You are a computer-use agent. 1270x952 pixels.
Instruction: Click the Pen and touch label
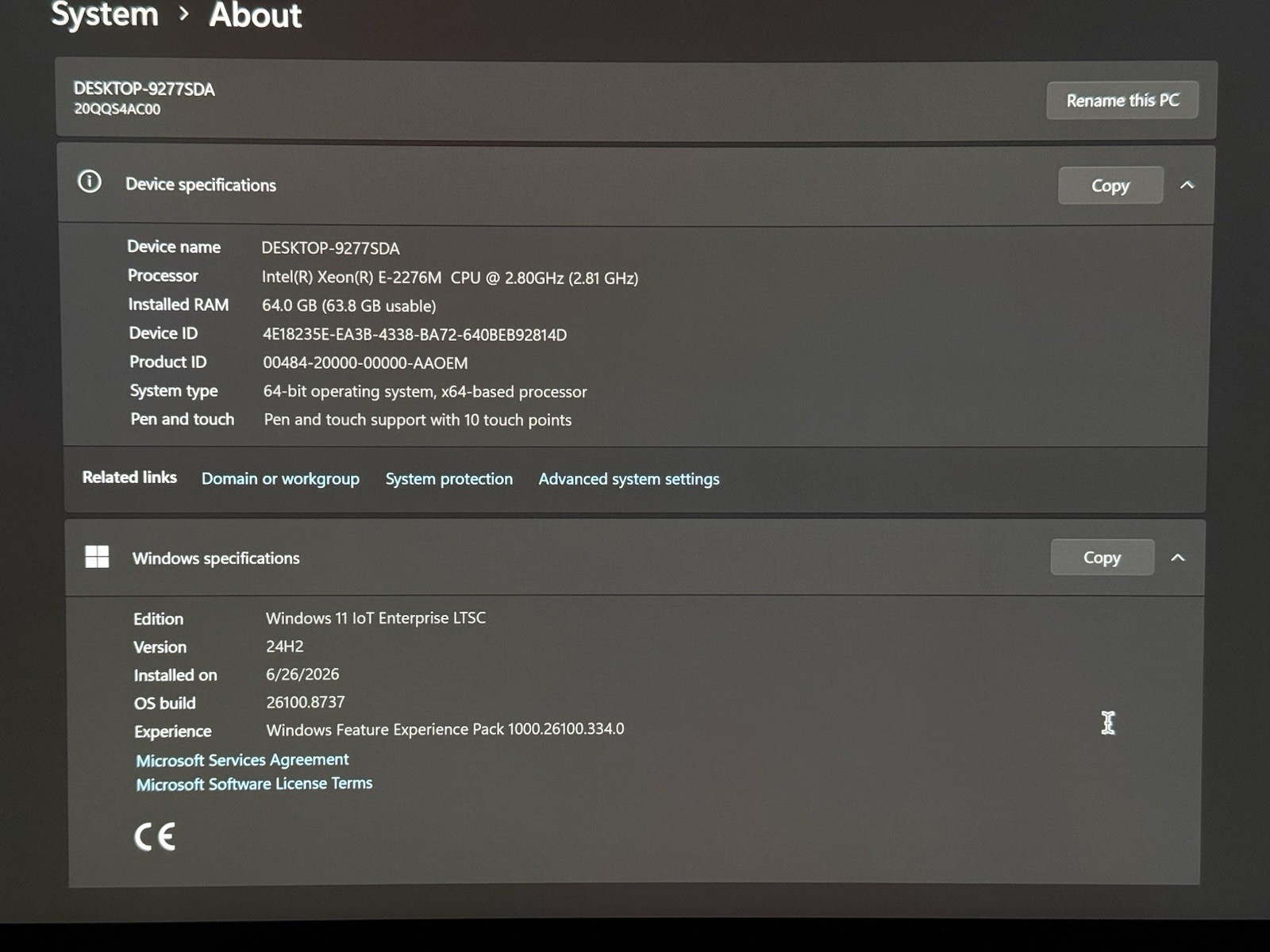[183, 419]
